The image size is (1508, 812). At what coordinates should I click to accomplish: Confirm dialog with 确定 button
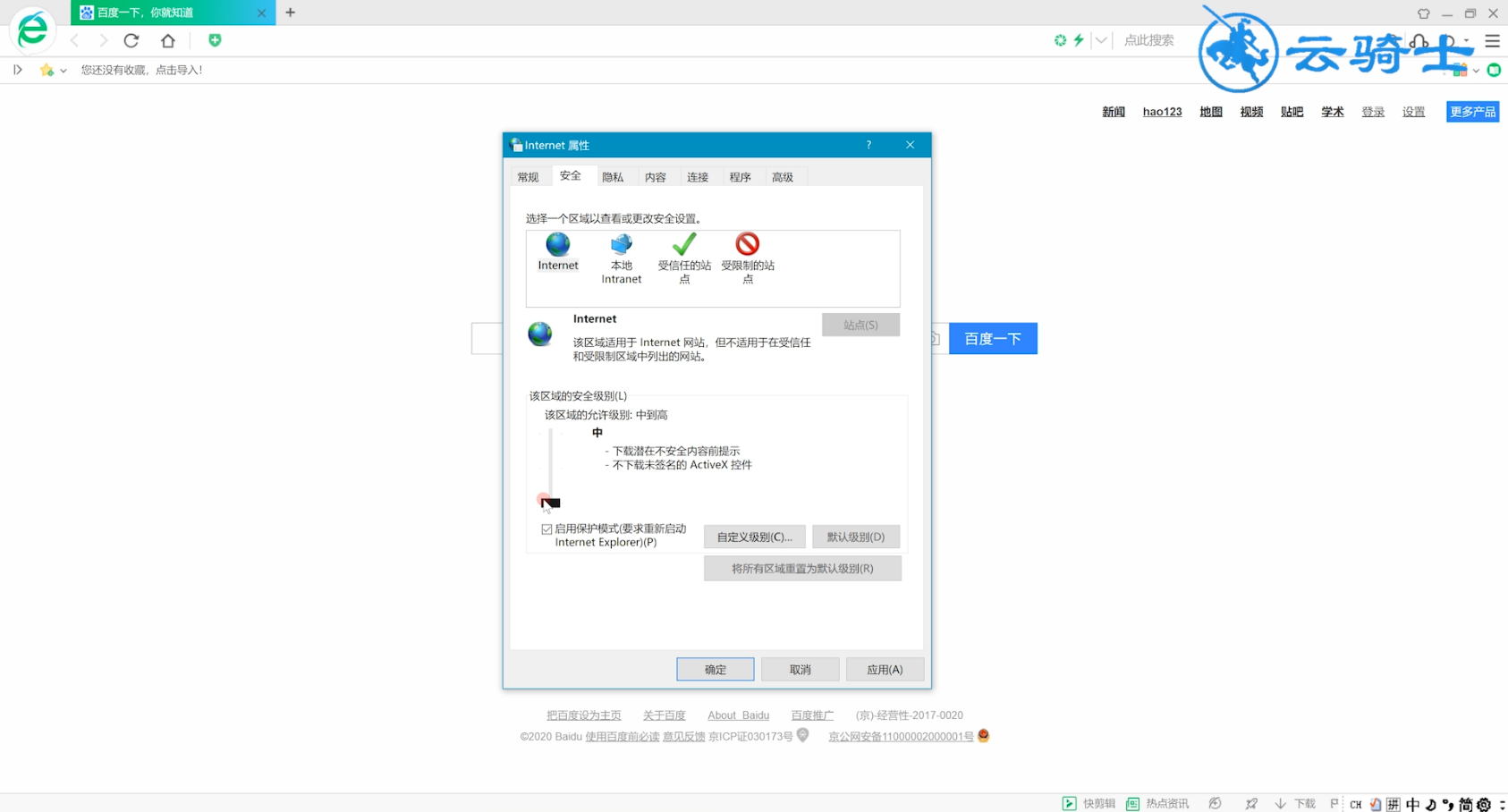click(716, 669)
